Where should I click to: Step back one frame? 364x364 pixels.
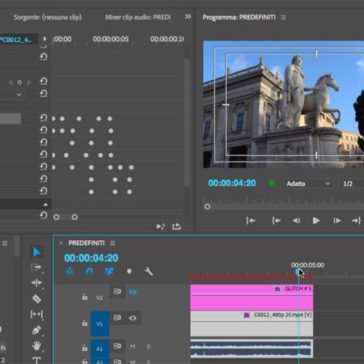point(296,220)
